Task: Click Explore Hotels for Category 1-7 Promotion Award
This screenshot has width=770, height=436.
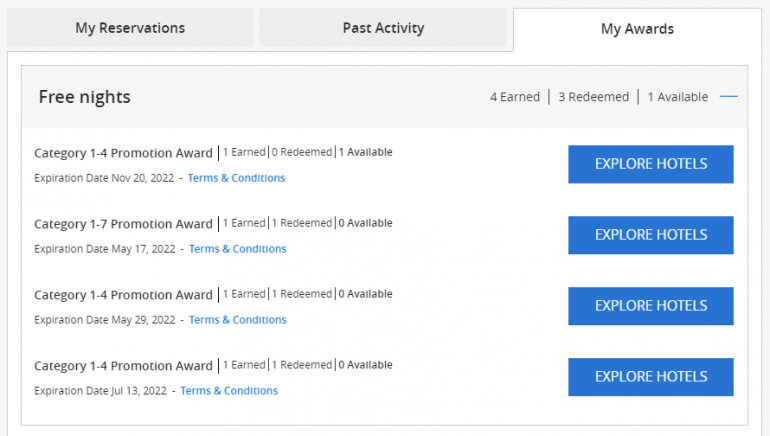Action: pyautogui.click(x=650, y=235)
